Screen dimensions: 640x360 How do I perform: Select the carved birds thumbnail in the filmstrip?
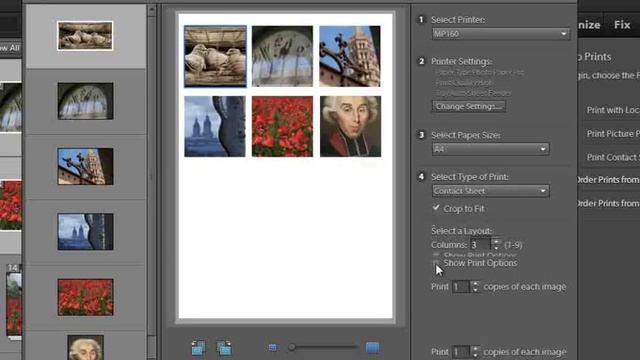(85, 36)
